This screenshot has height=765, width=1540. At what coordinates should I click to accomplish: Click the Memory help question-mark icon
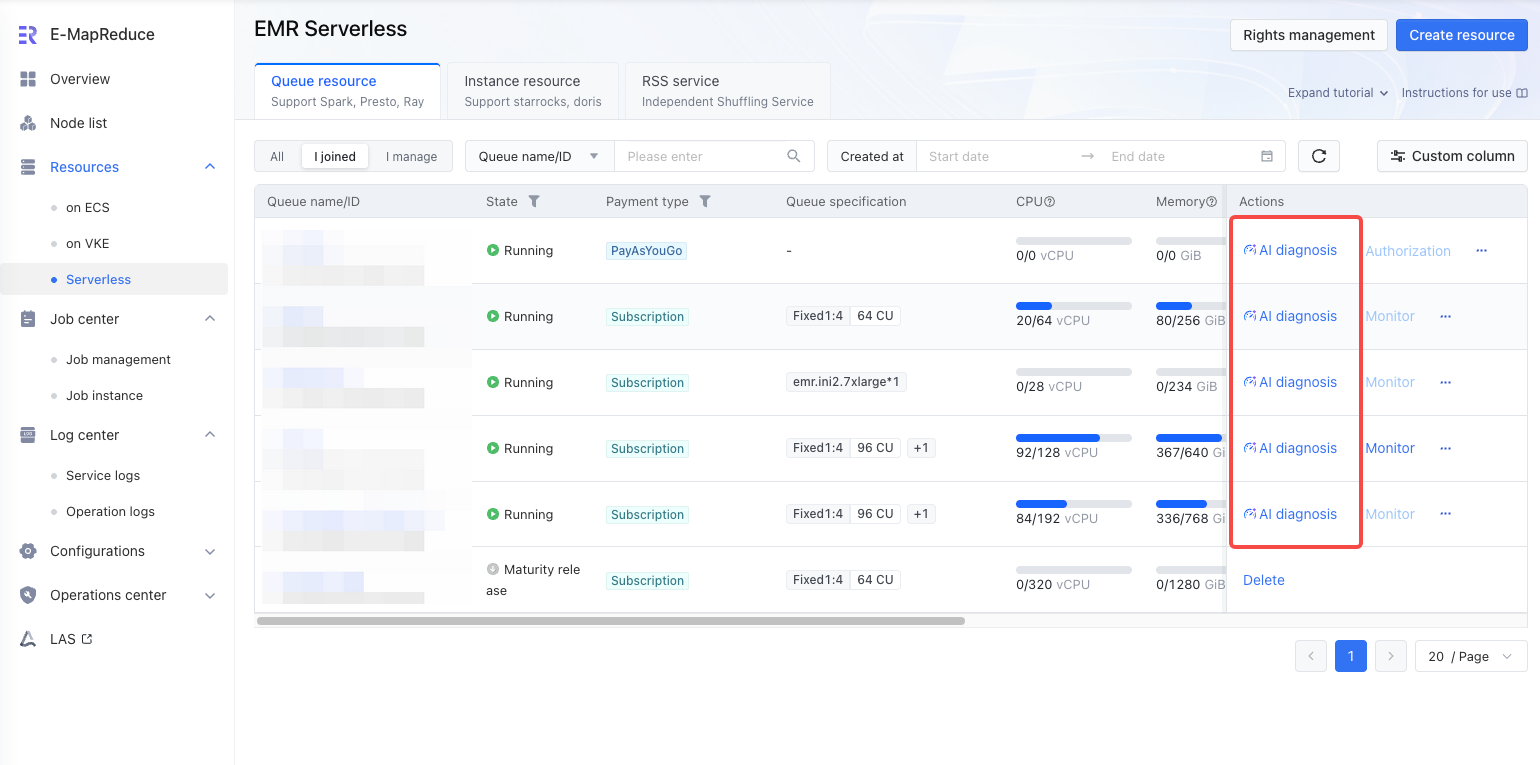point(1212,201)
